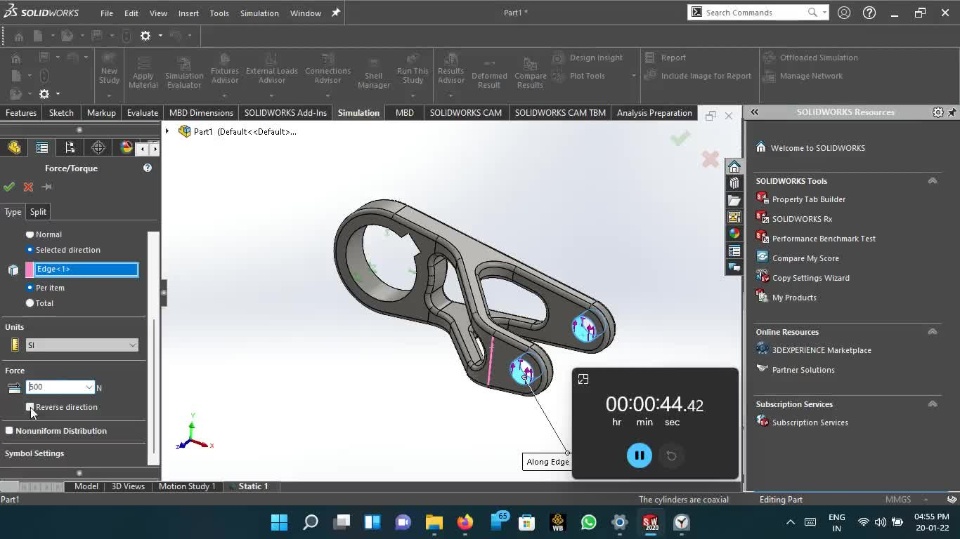This screenshot has height=539, width=960.
Task: Open the File menu
Action: tap(107, 13)
